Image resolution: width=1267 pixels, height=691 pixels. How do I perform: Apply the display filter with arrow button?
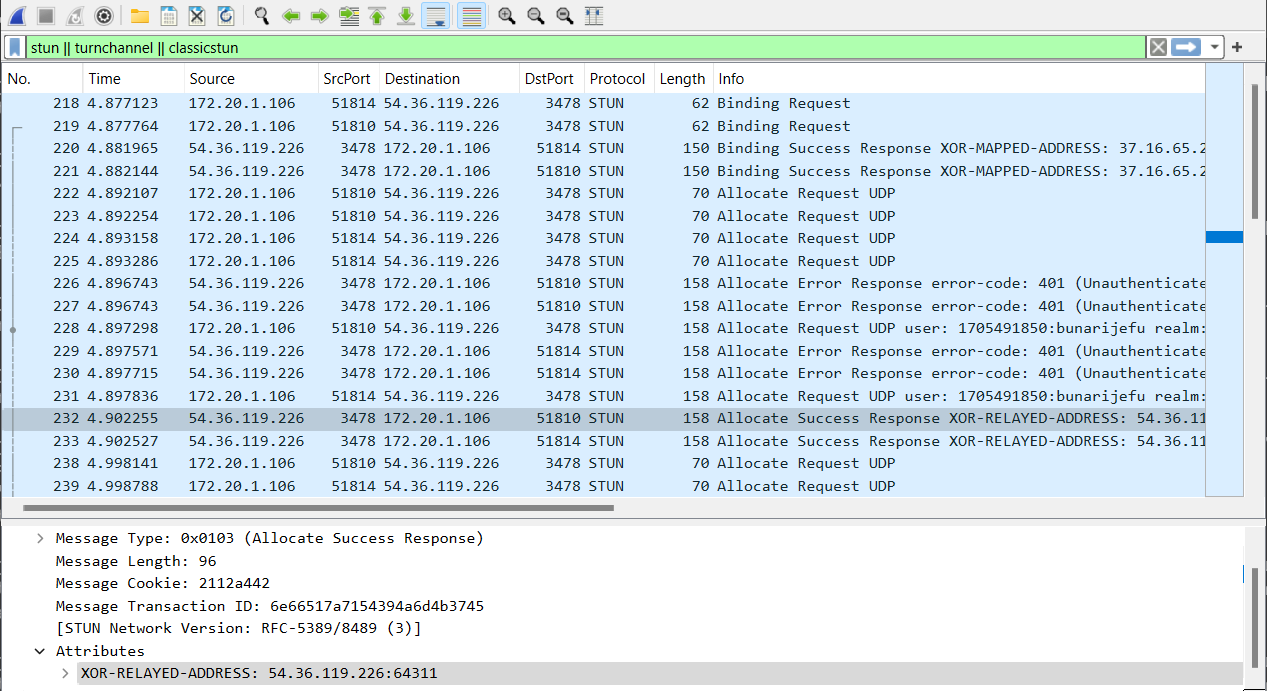(x=1186, y=47)
